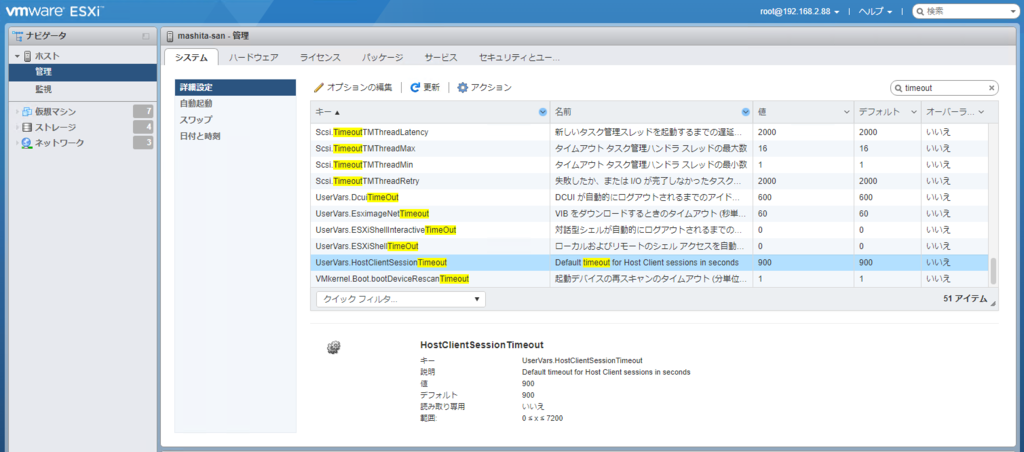The height and width of the screenshot is (452, 1024).
Task: Select the UserVars.HostClientSessionTimeout row
Action: pyautogui.click(x=649, y=263)
